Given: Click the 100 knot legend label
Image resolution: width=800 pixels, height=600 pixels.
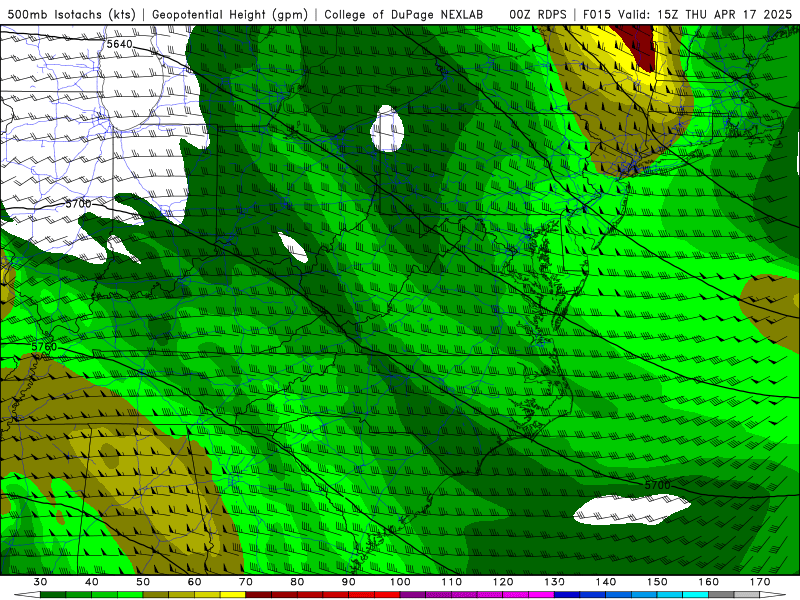Looking at the screenshot, I should (x=400, y=582).
